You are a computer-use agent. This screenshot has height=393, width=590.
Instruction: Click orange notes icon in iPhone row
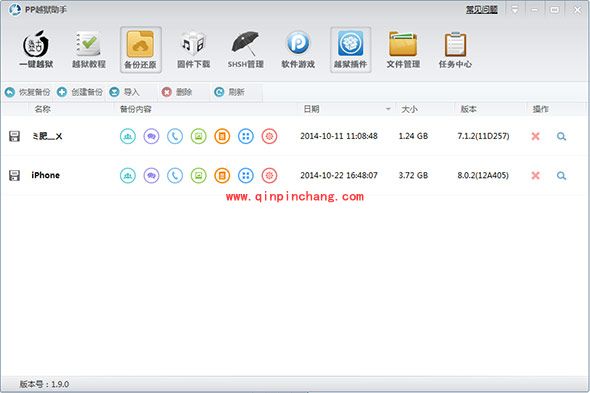point(222,175)
